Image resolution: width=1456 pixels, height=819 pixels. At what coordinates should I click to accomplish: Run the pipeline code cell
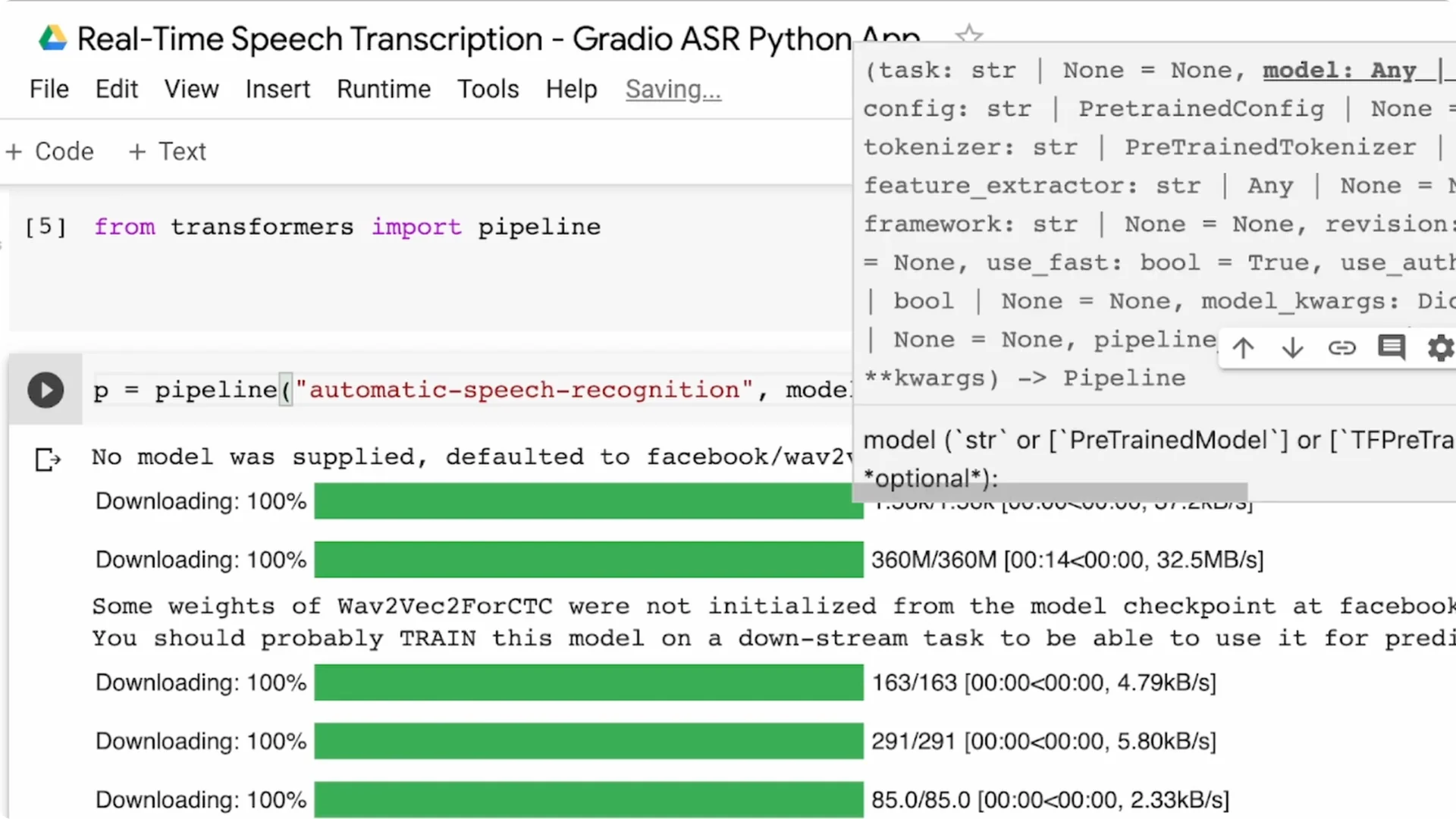45,390
